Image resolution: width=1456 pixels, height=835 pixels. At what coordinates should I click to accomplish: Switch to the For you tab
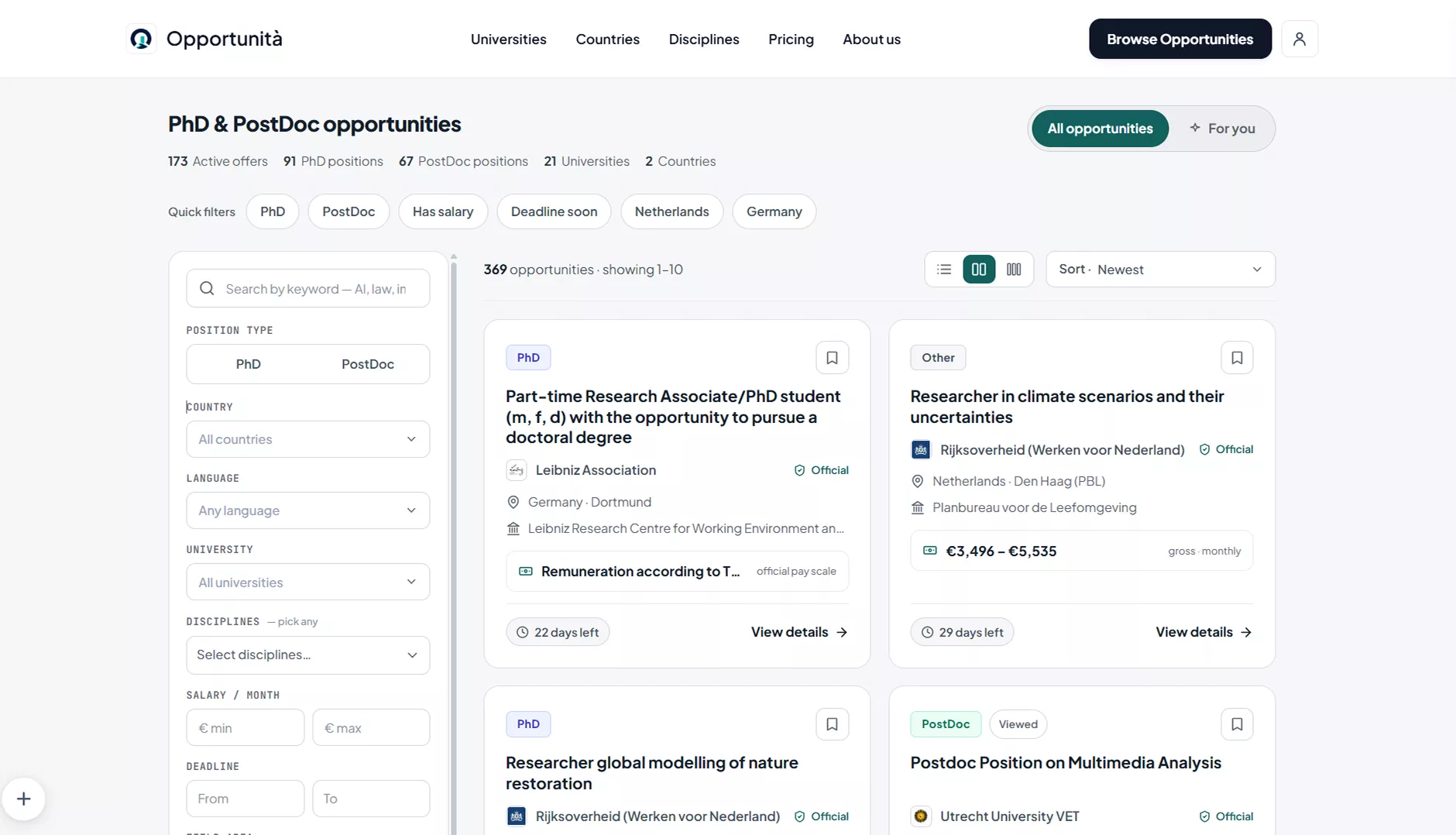click(x=1222, y=129)
